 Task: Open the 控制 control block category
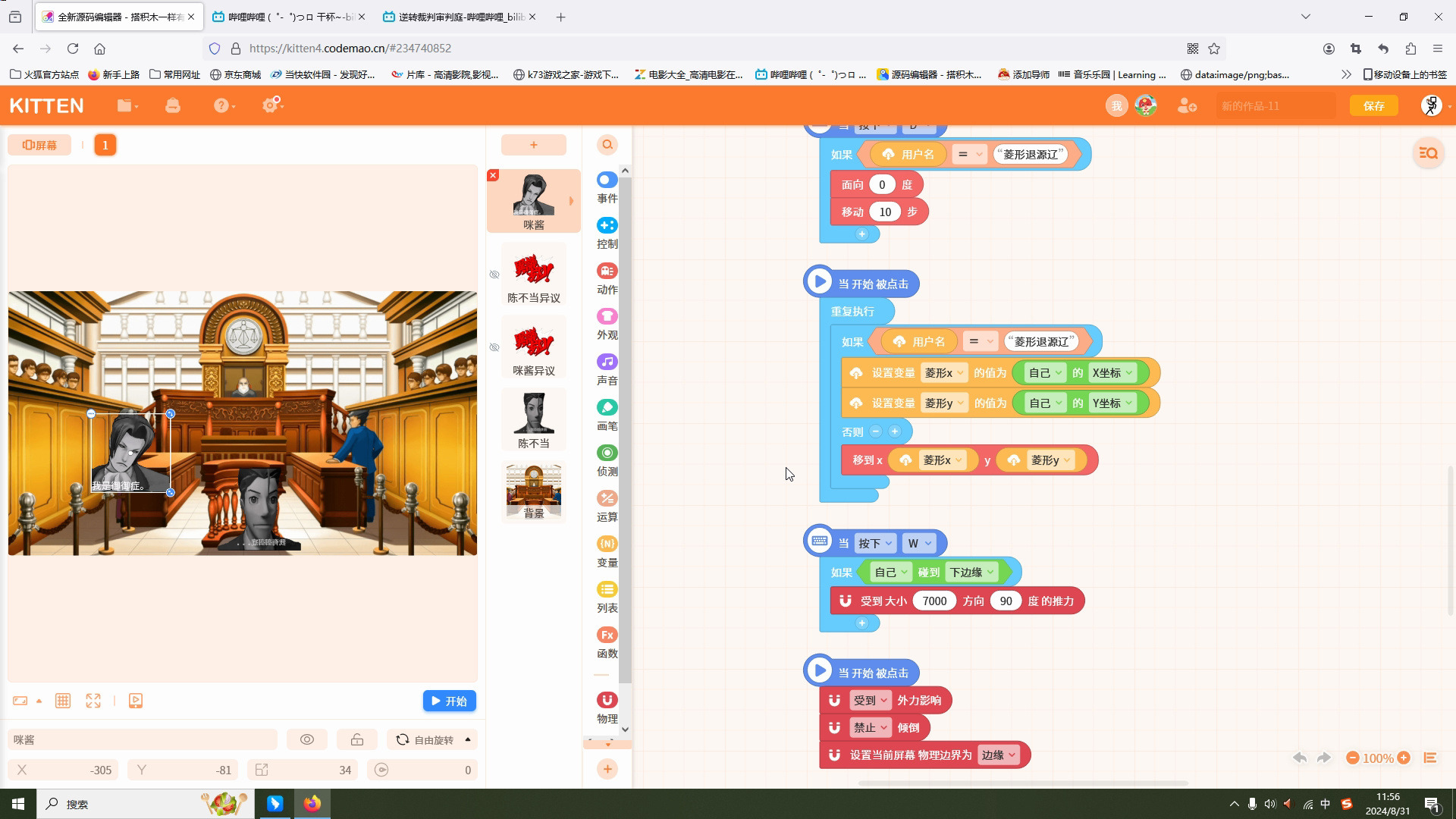607,233
